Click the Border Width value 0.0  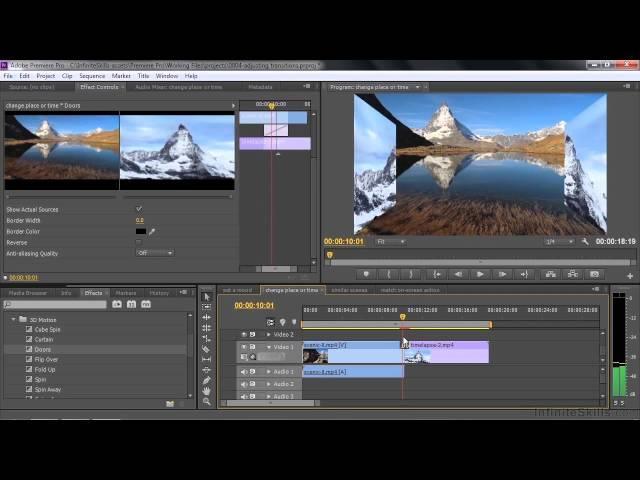point(140,220)
